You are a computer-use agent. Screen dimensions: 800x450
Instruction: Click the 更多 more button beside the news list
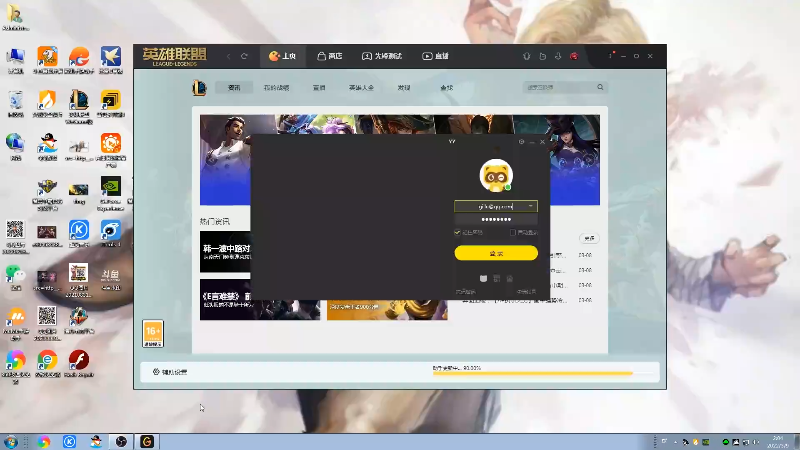[589, 238]
